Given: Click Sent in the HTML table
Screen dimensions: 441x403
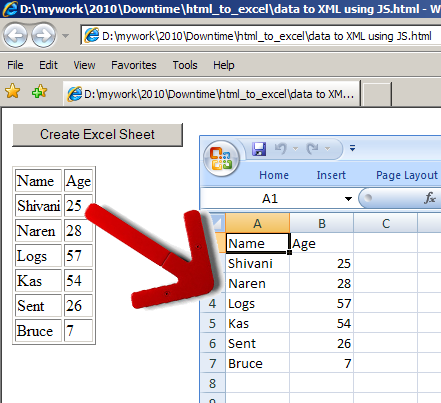Looking at the screenshot, I should (x=38, y=306).
